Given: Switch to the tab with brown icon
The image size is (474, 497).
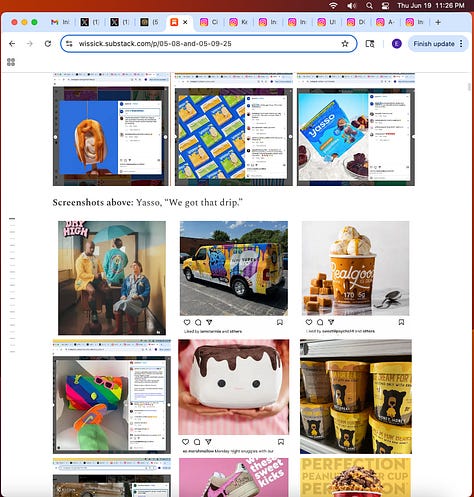Looking at the screenshot, I should coord(149,22).
